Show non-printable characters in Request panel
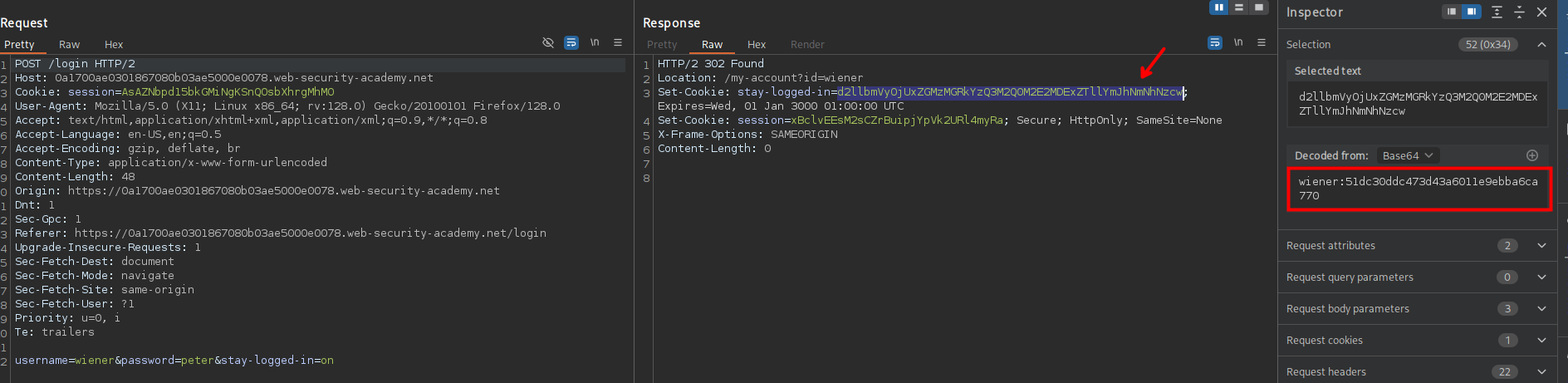This screenshot has height=383, width=1568. pyautogui.click(x=595, y=42)
